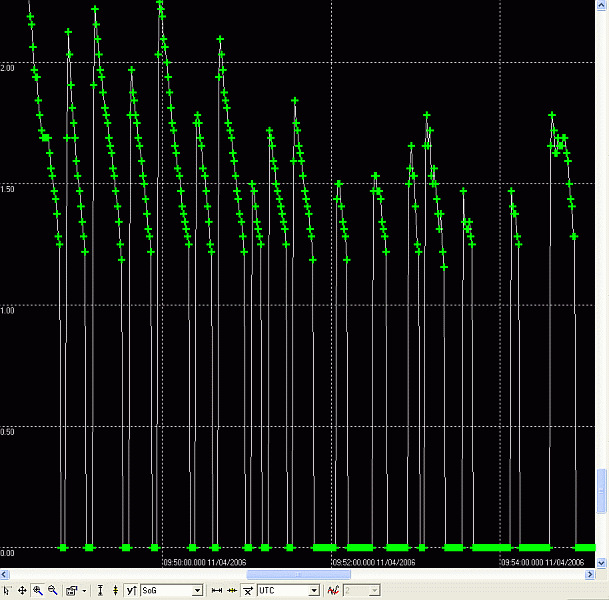Click the Y-axis variable icon

tap(131, 591)
